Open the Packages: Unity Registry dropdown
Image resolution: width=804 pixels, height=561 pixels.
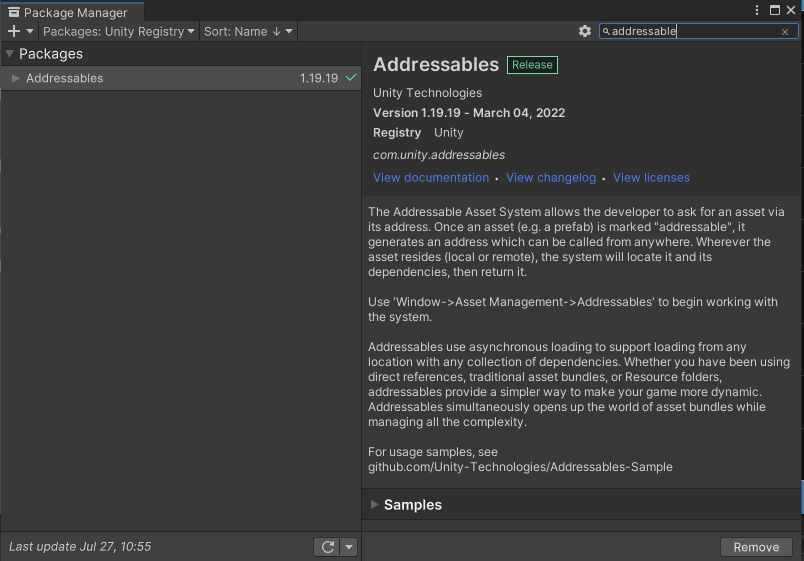[x=118, y=31]
